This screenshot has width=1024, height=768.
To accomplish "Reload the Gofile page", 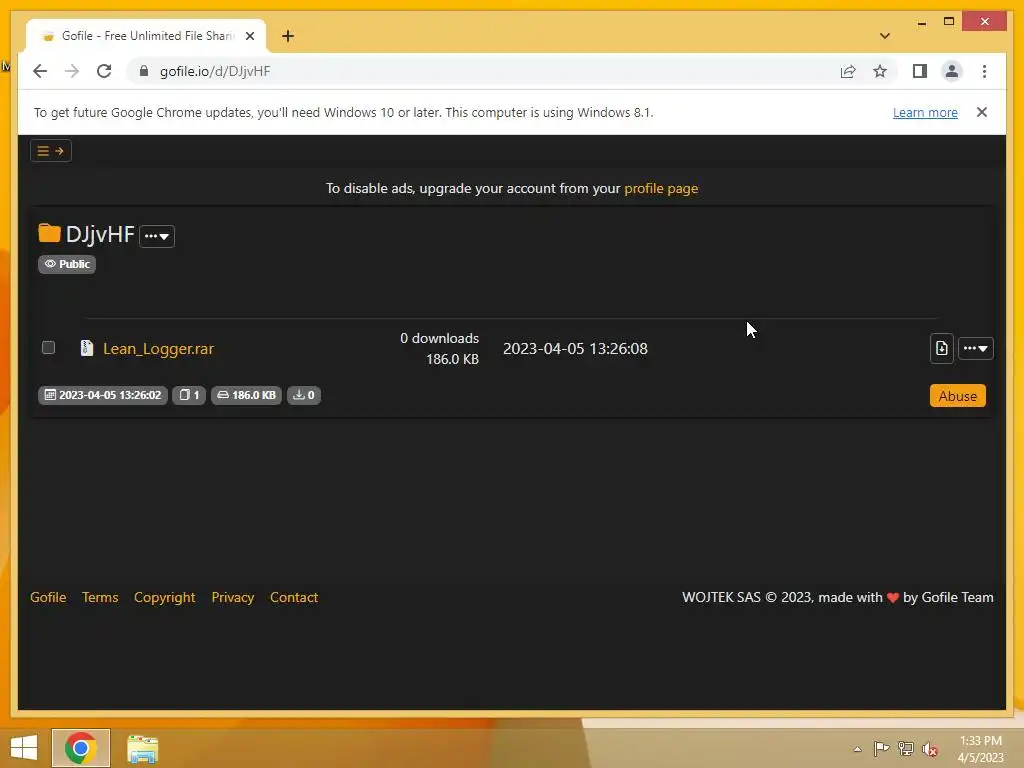I will pos(104,71).
